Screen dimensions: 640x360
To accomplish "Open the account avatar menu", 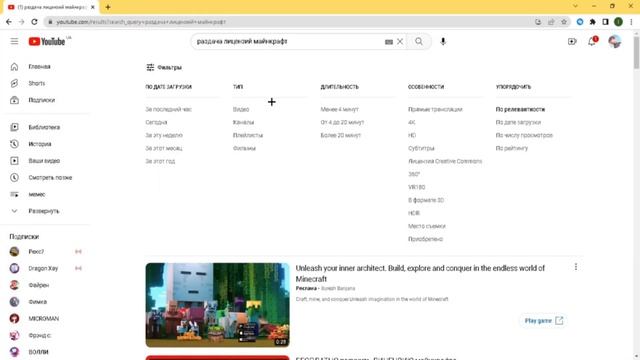I will (x=614, y=42).
